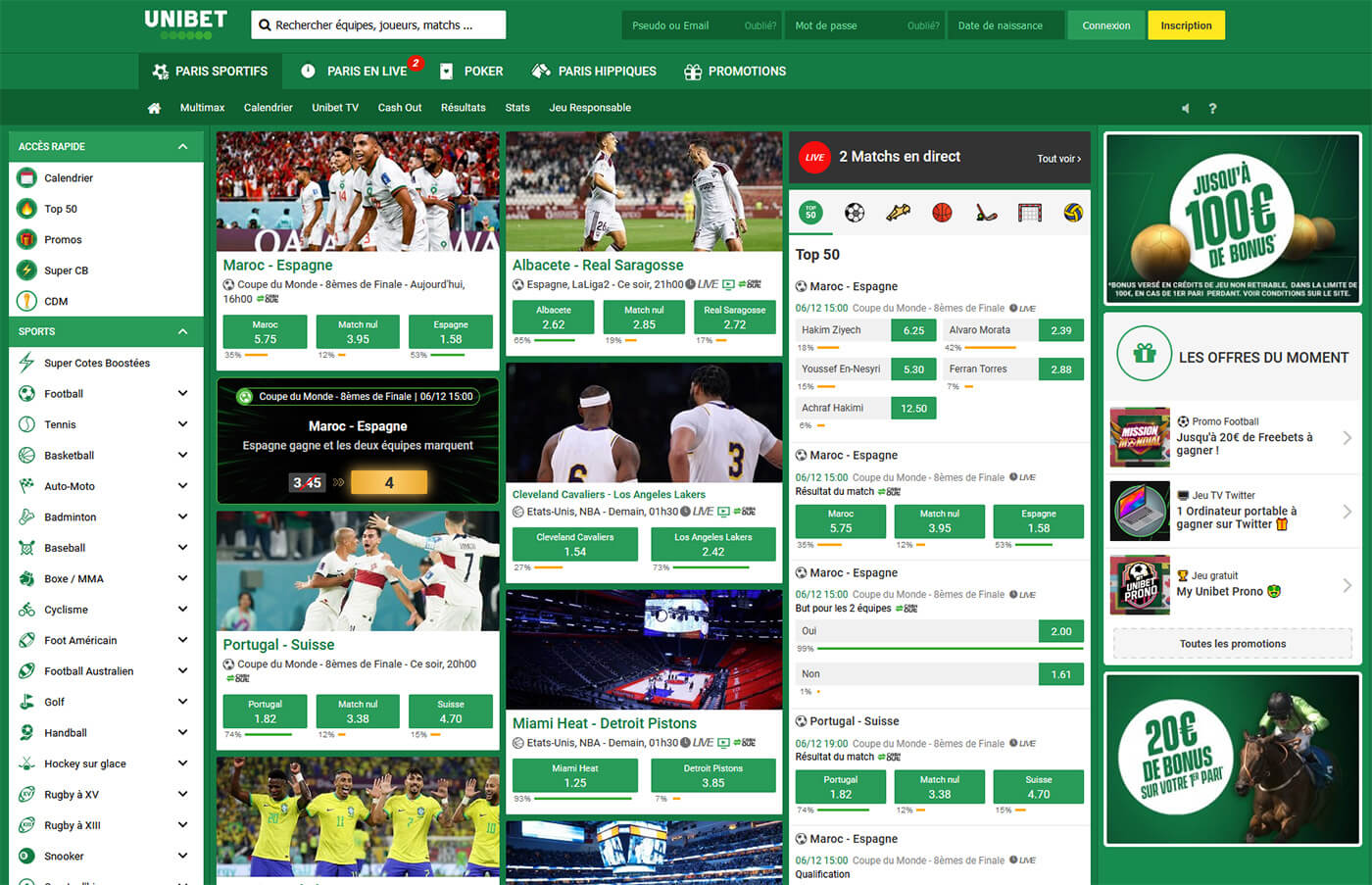Open the Portugal - Suisse match photo
The image size is (1372, 885).
358,571
